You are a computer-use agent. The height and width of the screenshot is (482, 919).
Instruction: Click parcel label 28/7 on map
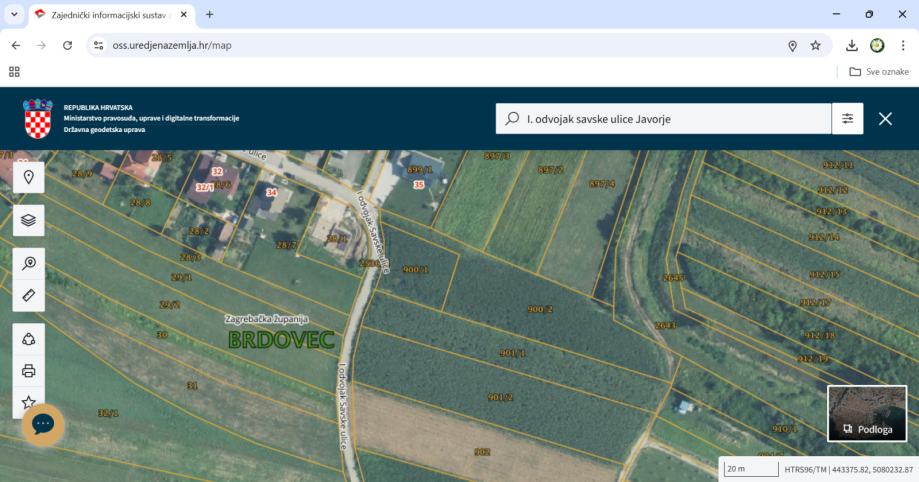click(x=287, y=245)
